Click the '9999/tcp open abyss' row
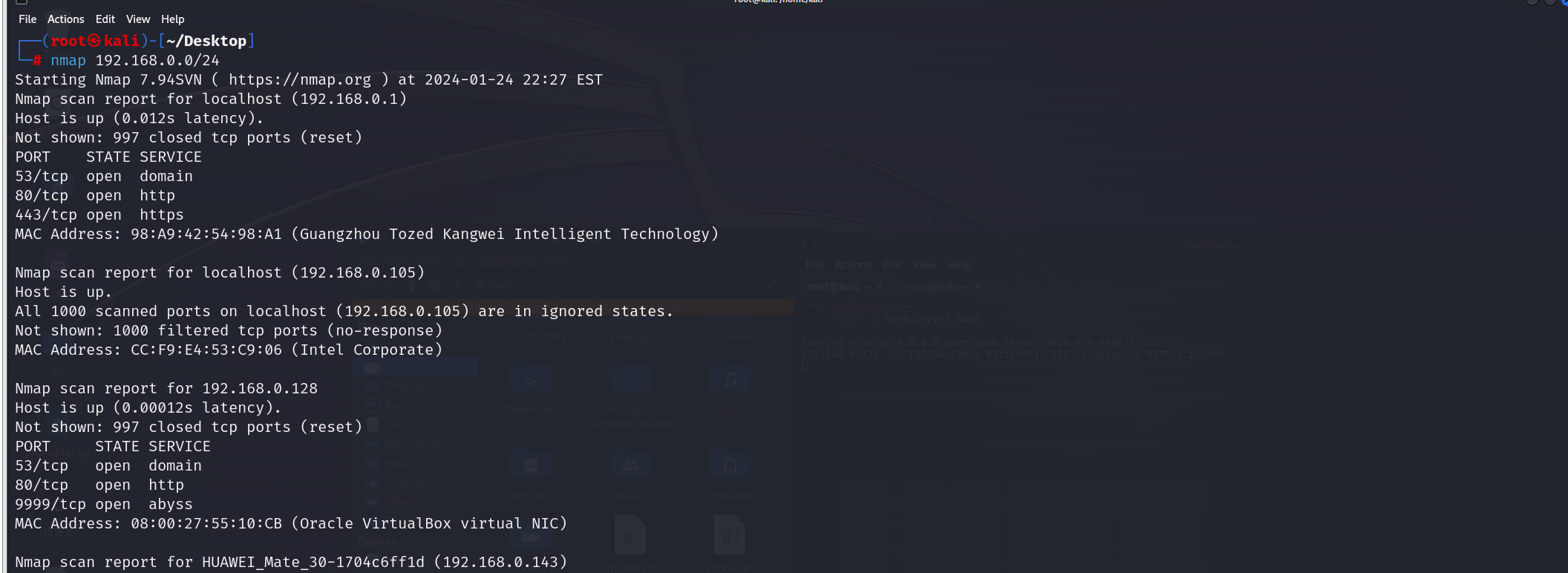 (104, 504)
